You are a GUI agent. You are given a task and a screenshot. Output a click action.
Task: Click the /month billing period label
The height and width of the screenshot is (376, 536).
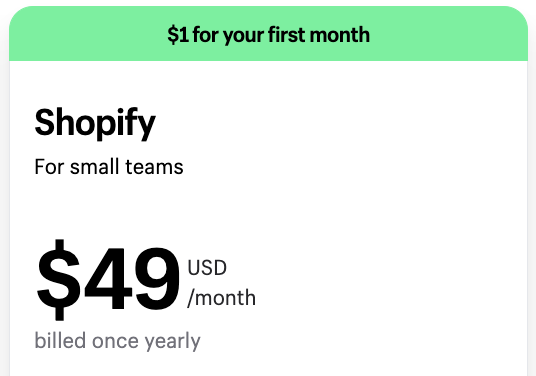pyautogui.click(x=222, y=298)
